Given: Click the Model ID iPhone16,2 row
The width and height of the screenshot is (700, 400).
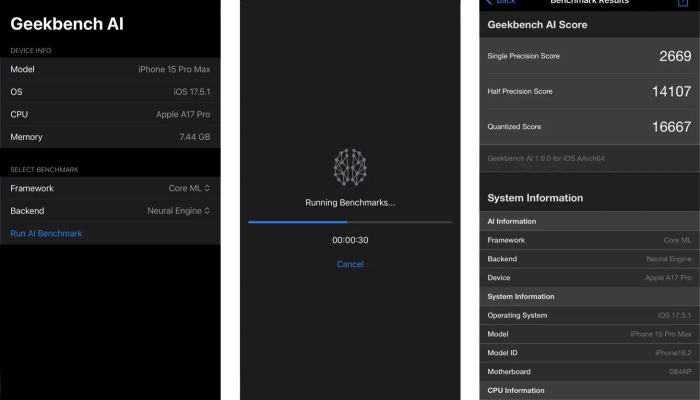Looking at the screenshot, I should point(589,353).
